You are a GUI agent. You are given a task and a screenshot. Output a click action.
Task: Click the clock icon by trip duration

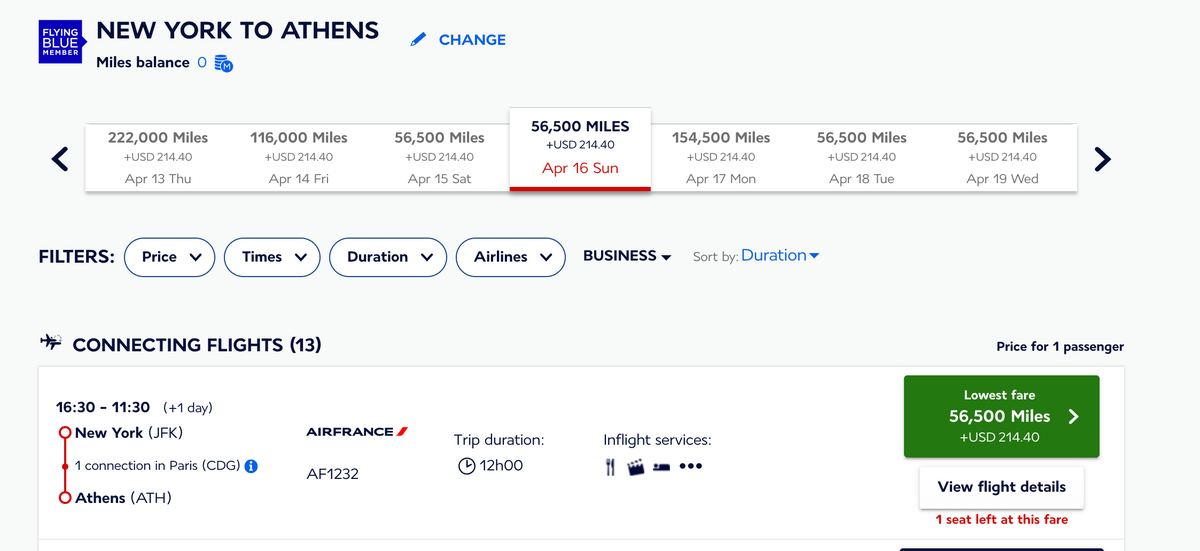pos(466,466)
